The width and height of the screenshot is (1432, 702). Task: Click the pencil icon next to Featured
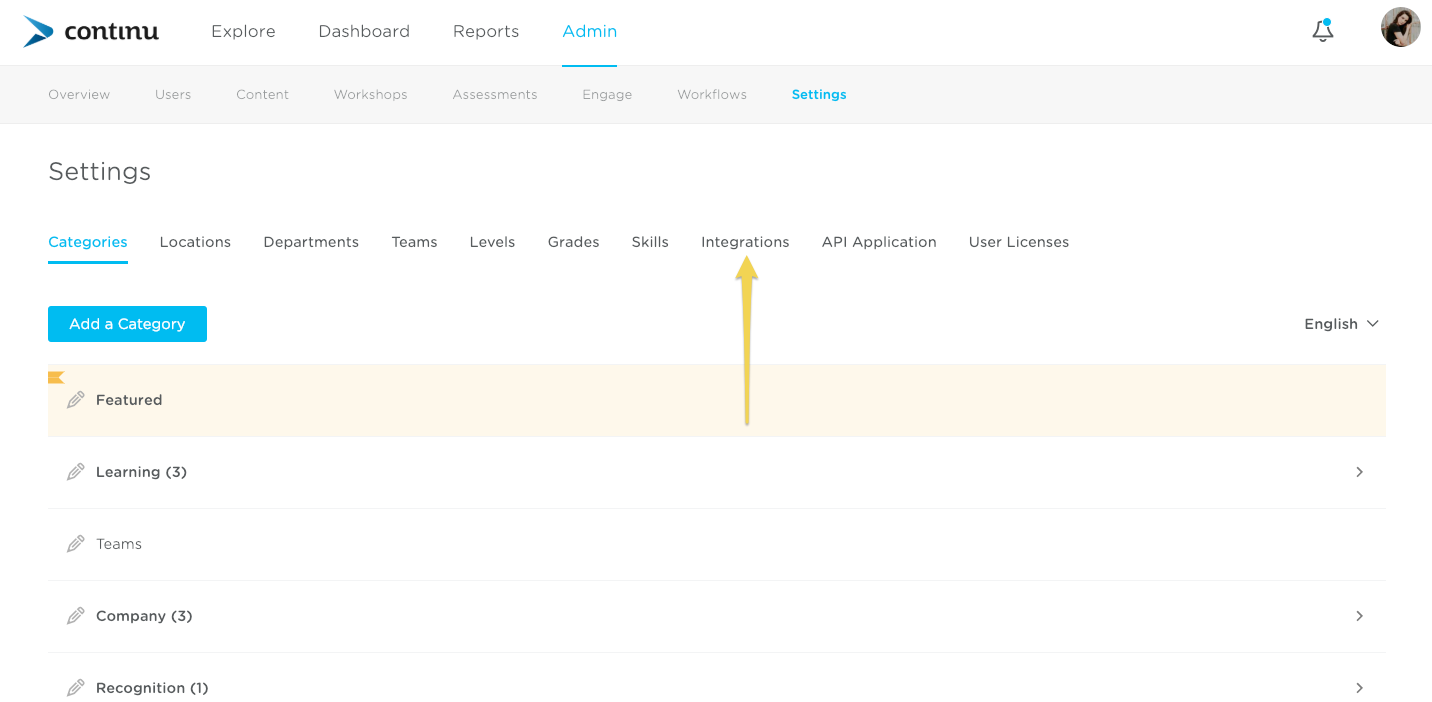click(76, 400)
